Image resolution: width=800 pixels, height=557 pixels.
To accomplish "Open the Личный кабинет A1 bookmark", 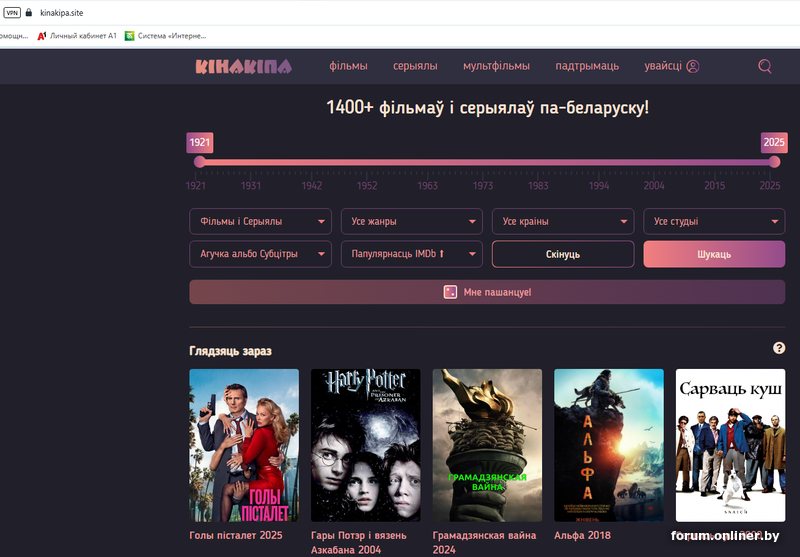I will point(77,36).
